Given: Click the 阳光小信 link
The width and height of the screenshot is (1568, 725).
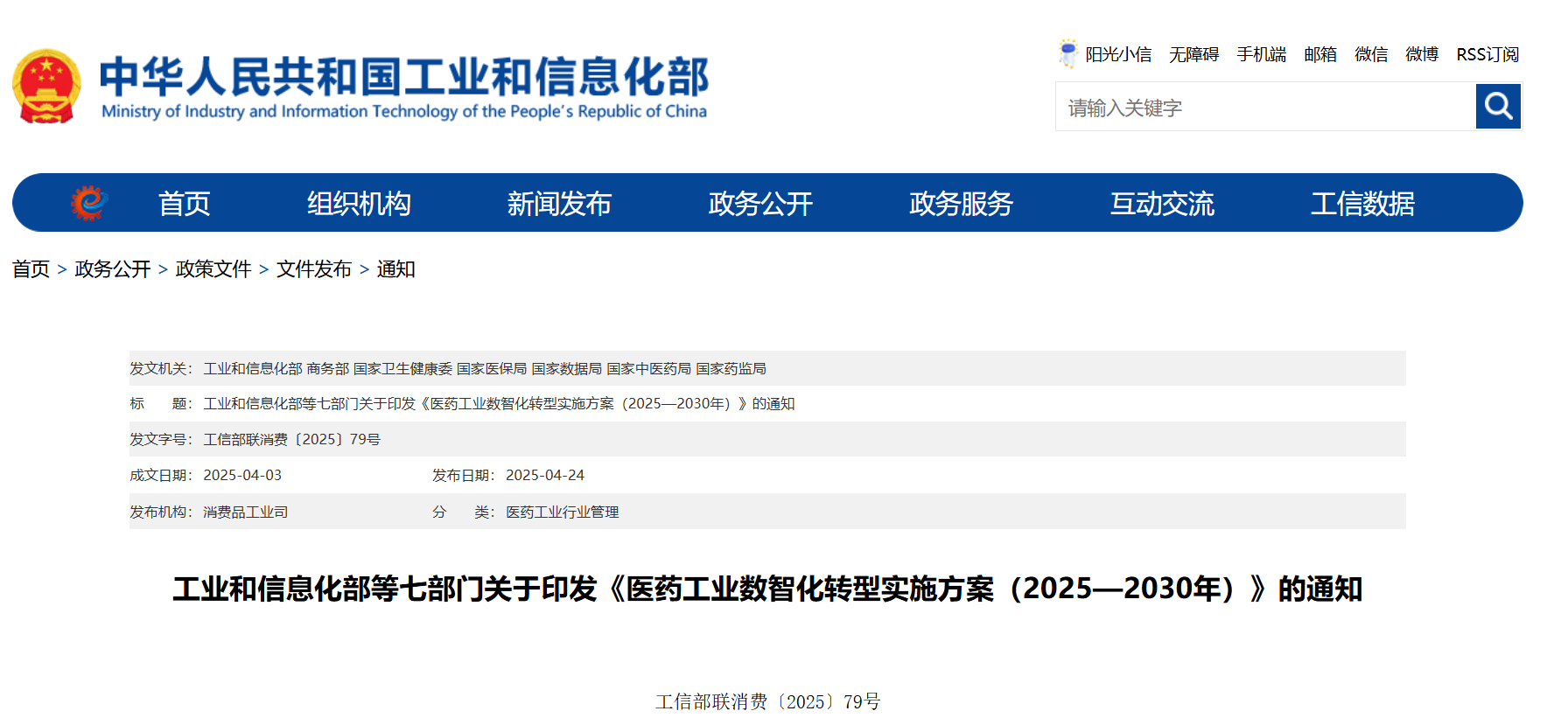Looking at the screenshot, I should coord(1118,54).
